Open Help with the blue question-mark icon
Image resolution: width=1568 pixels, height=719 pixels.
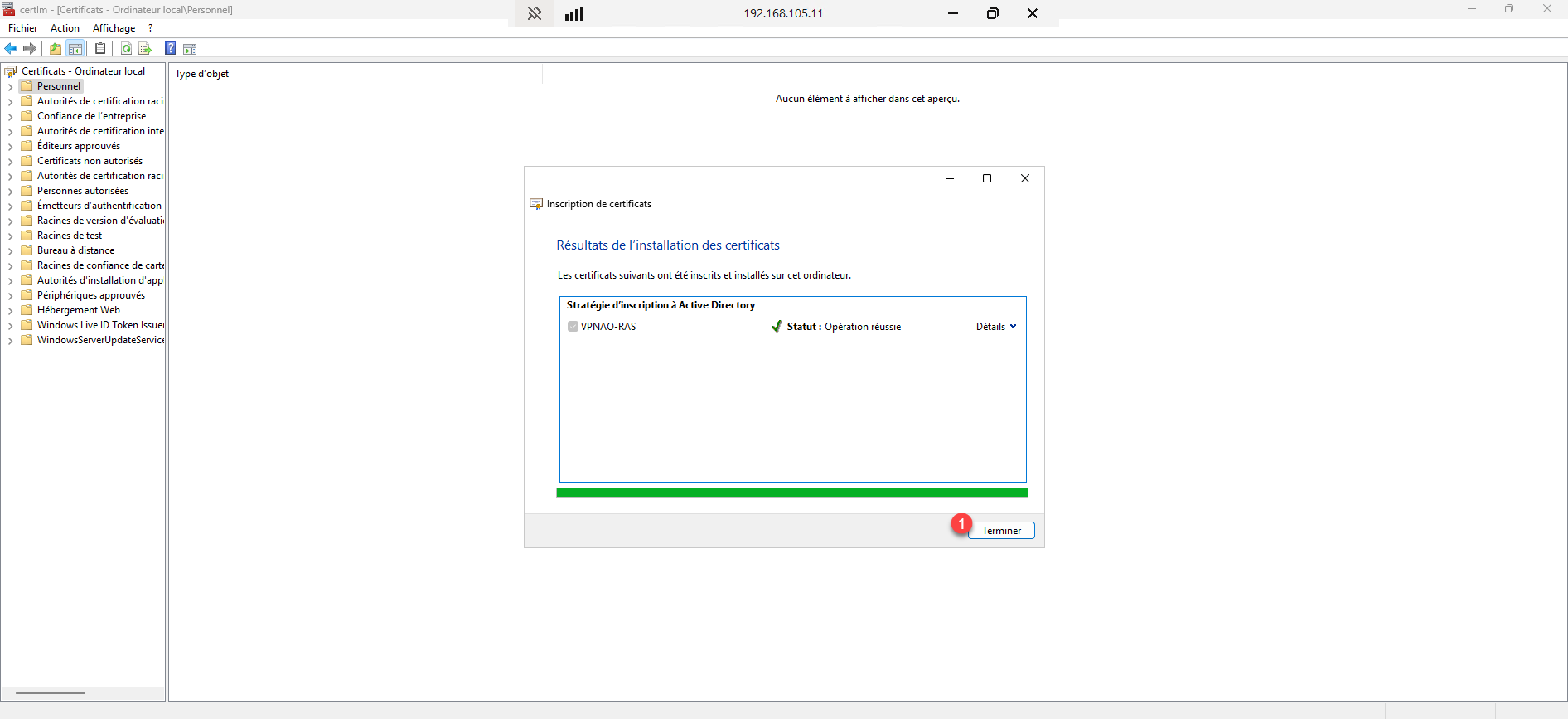coord(170,49)
